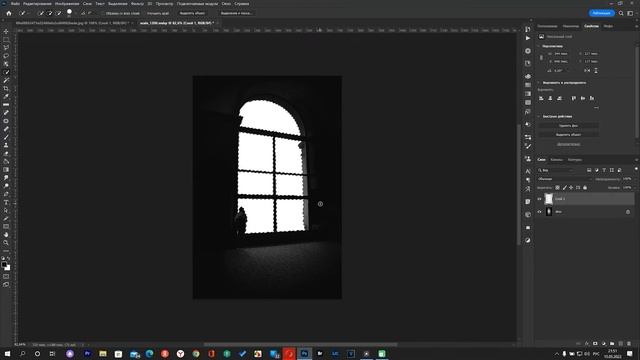Toggle the link width and height icon
This screenshot has width=640, height=360.
click(x=541, y=58)
